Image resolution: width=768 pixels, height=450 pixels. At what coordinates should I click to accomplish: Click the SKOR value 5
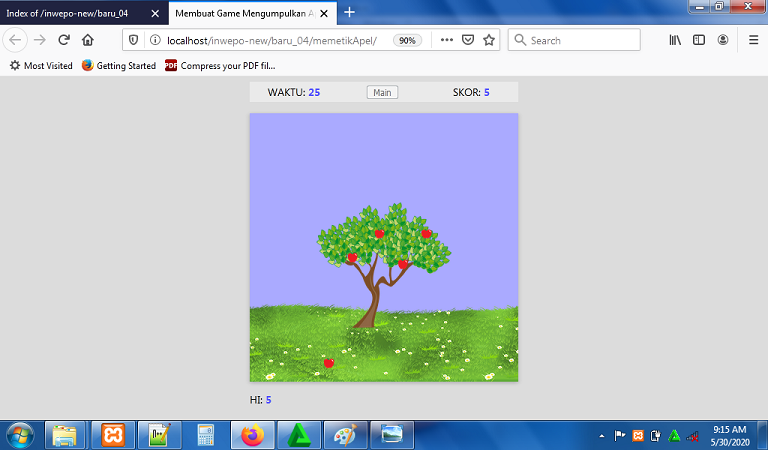[486, 93]
